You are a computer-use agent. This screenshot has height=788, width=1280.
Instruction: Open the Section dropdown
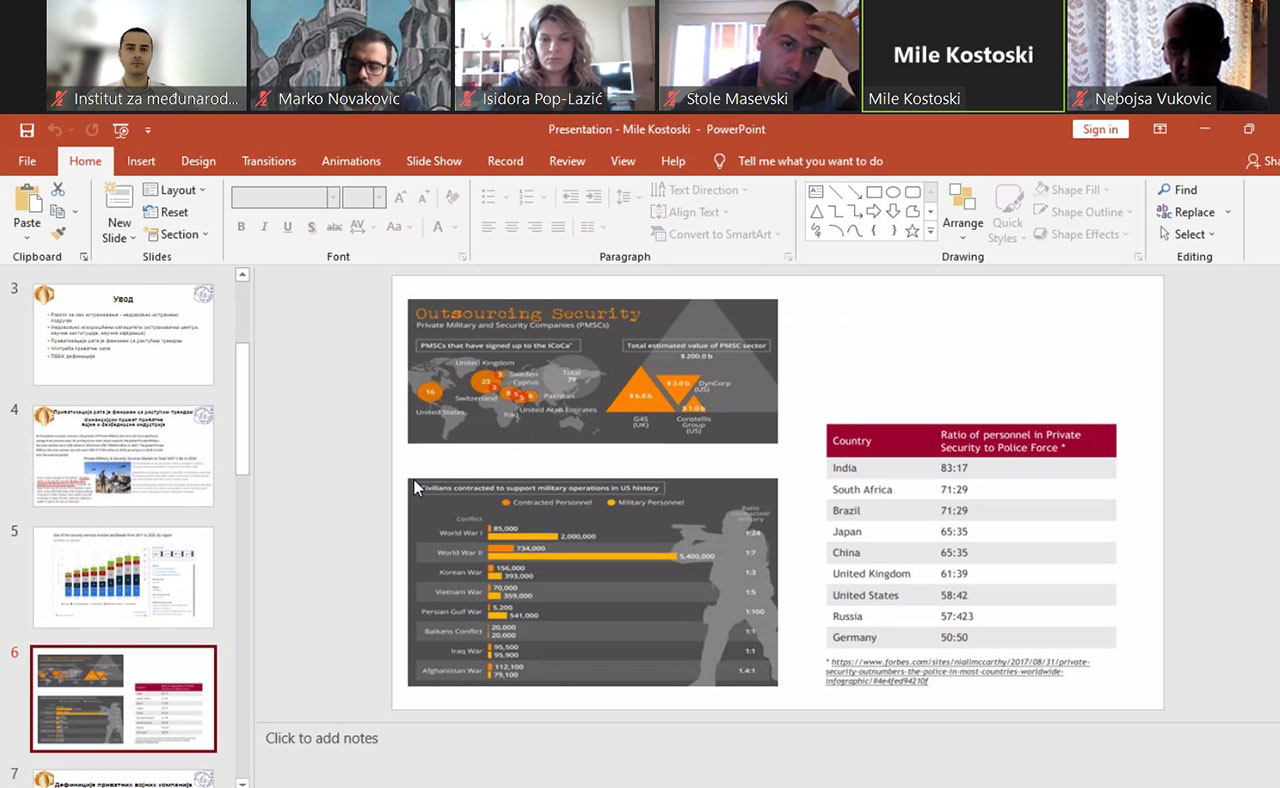click(176, 234)
